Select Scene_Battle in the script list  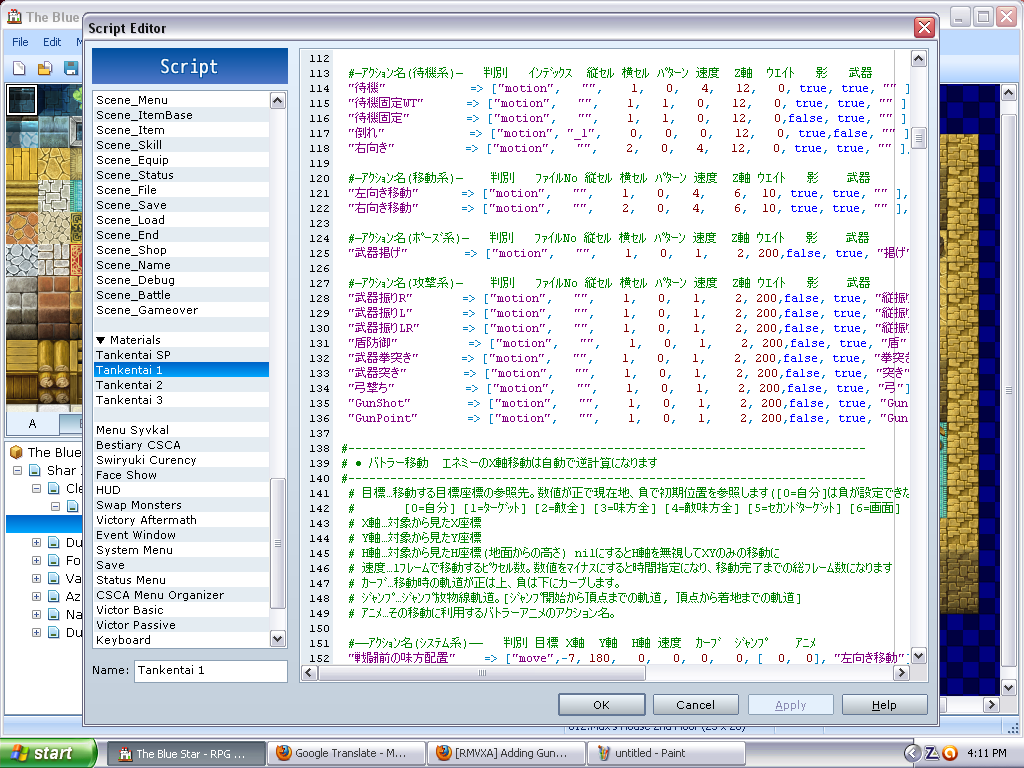tap(133, 295)
